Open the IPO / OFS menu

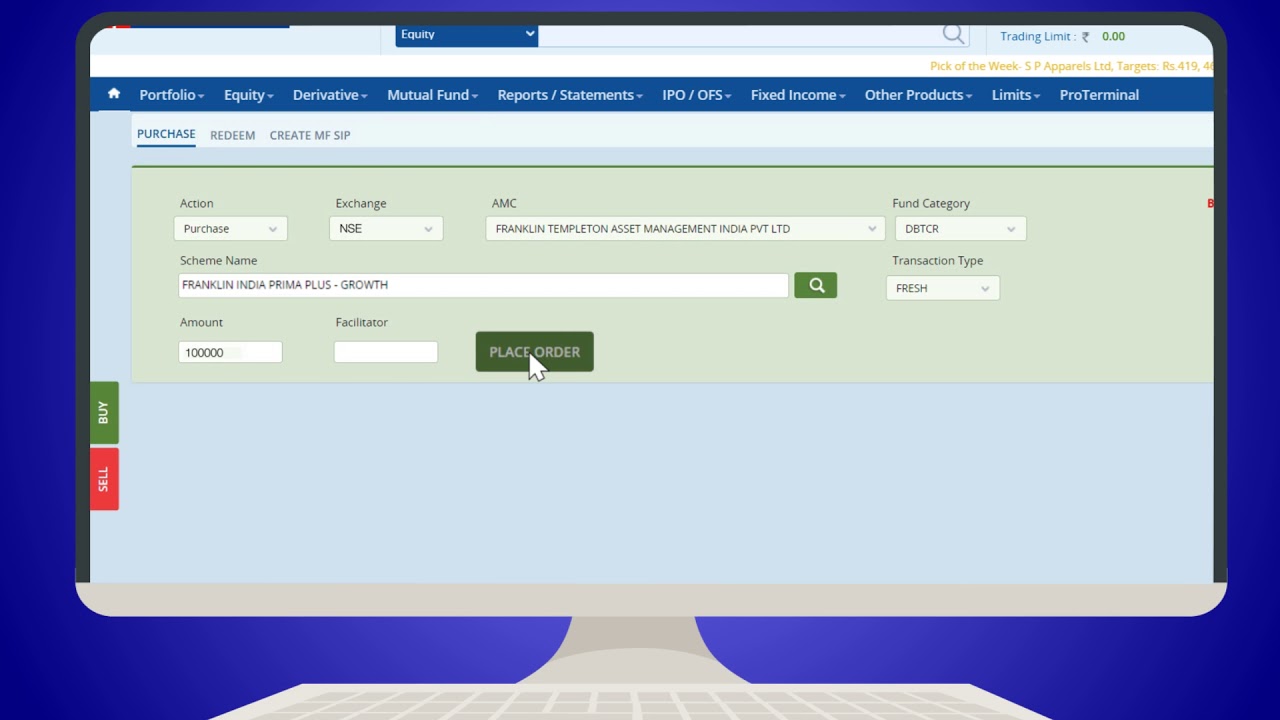pyautogui.click(x=697, y=95)
